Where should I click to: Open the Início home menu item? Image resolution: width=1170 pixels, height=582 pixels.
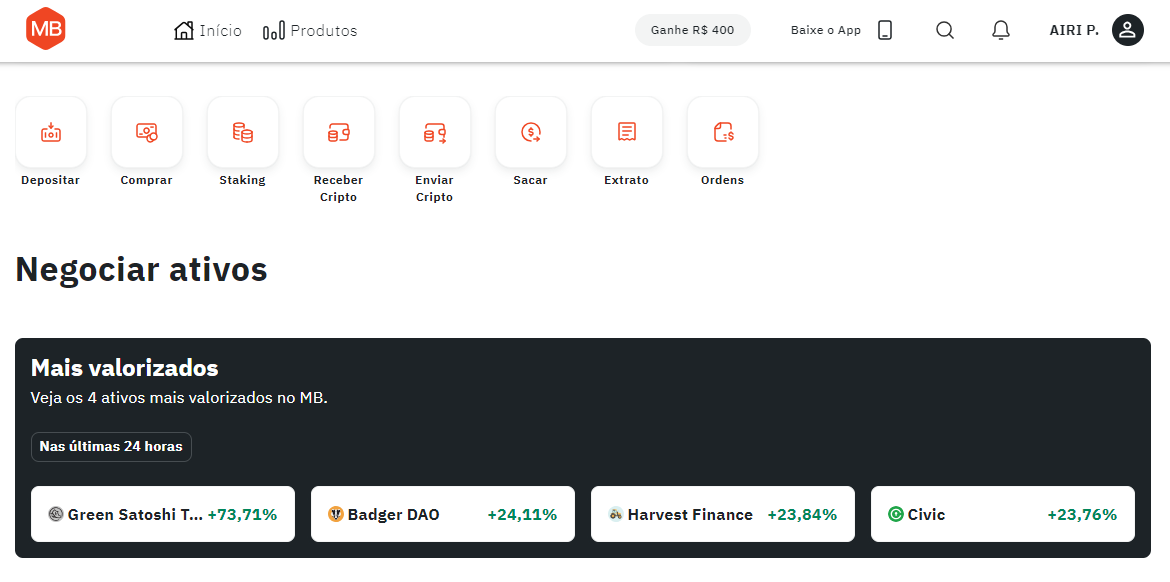207,31
